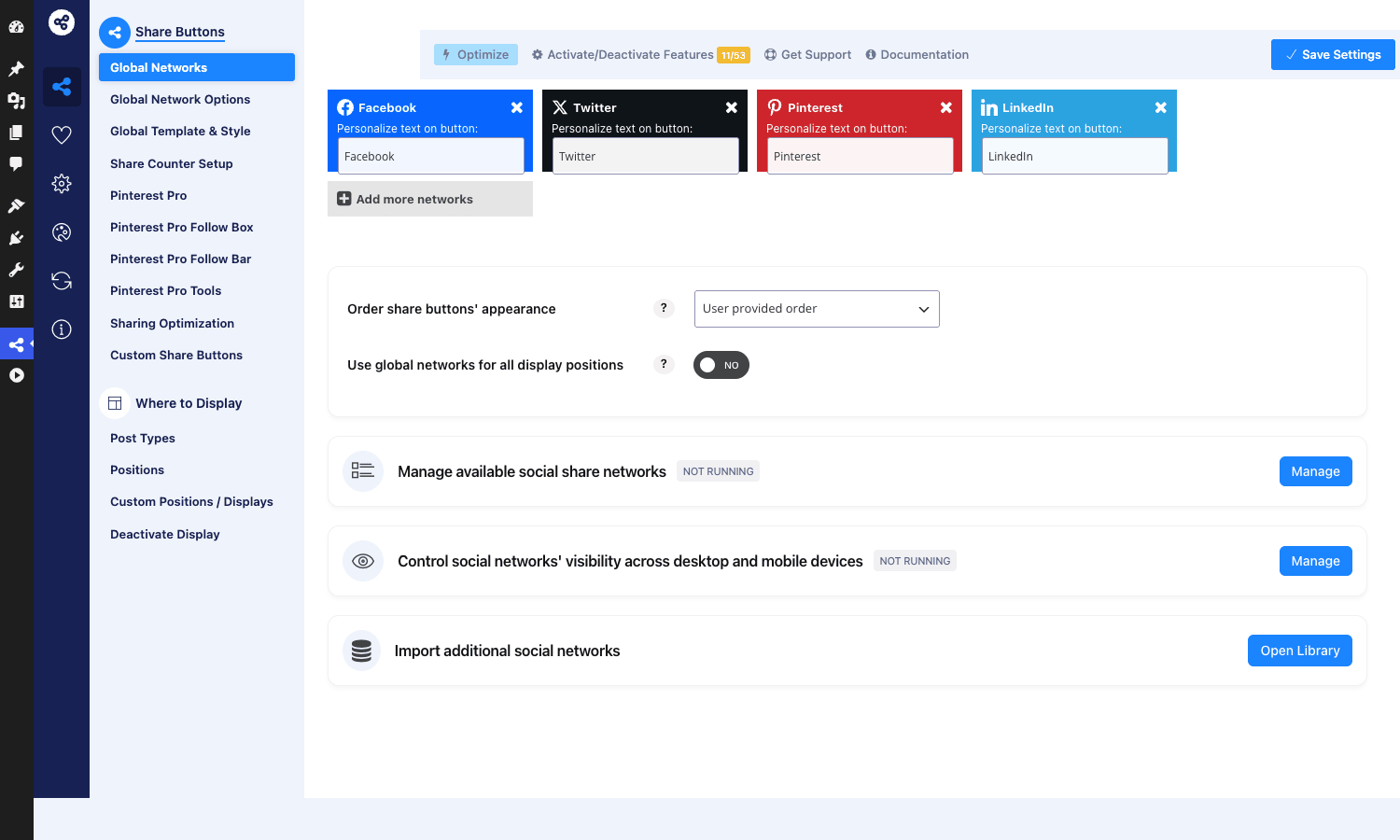Image resolution: width=1400 pixels, height=840 pixels.
Task: Open Custom Positions / Displays
Action: click(191, 501)
